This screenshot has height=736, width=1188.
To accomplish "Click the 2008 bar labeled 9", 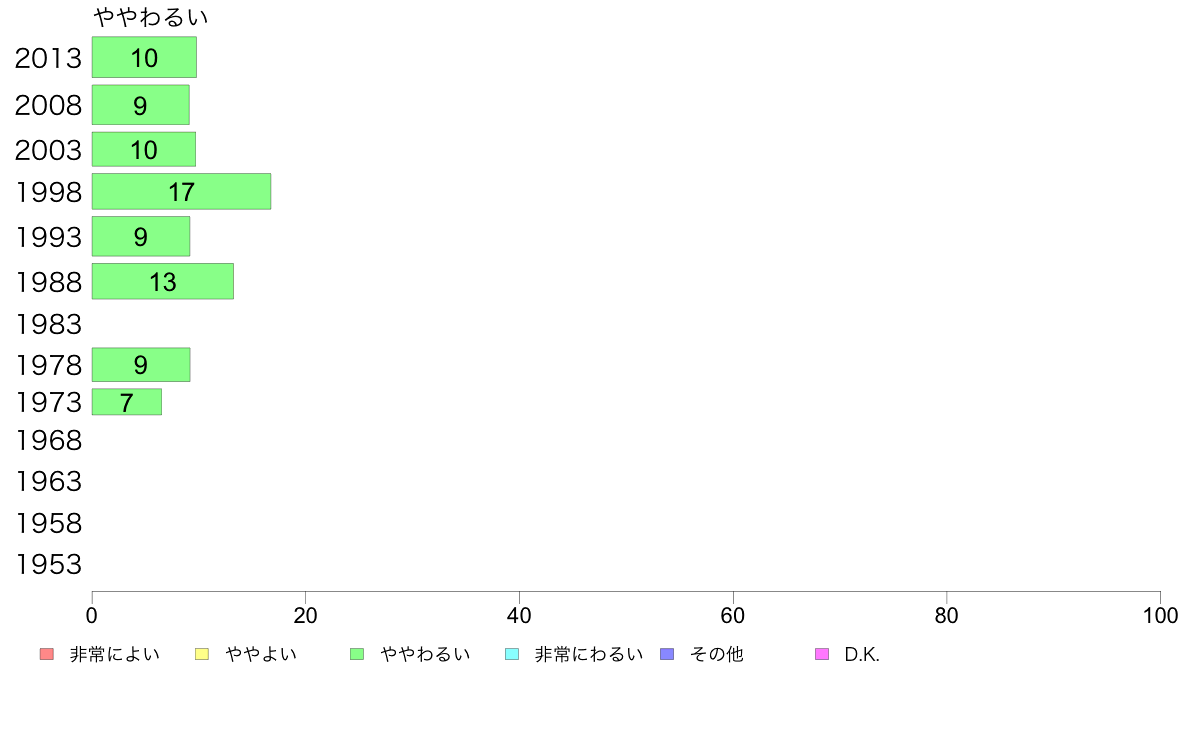I will point(141,105).
